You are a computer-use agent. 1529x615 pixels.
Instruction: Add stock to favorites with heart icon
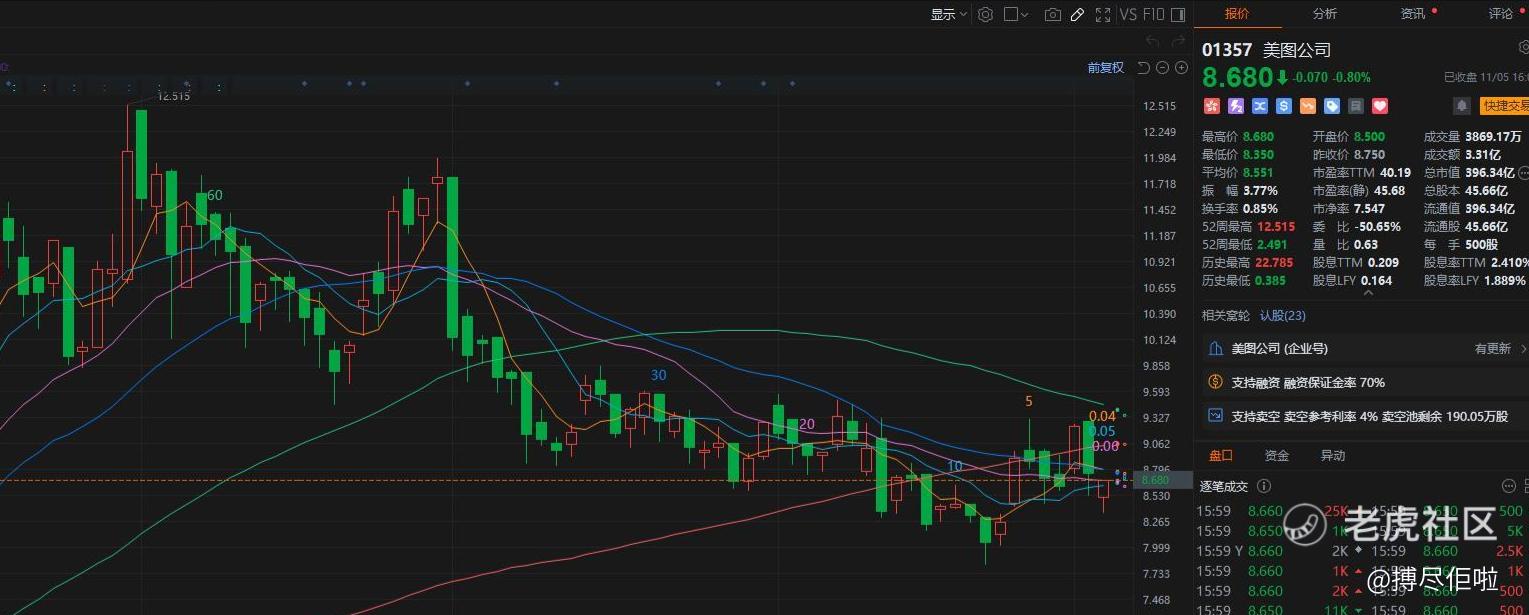tap(1380, 106)
